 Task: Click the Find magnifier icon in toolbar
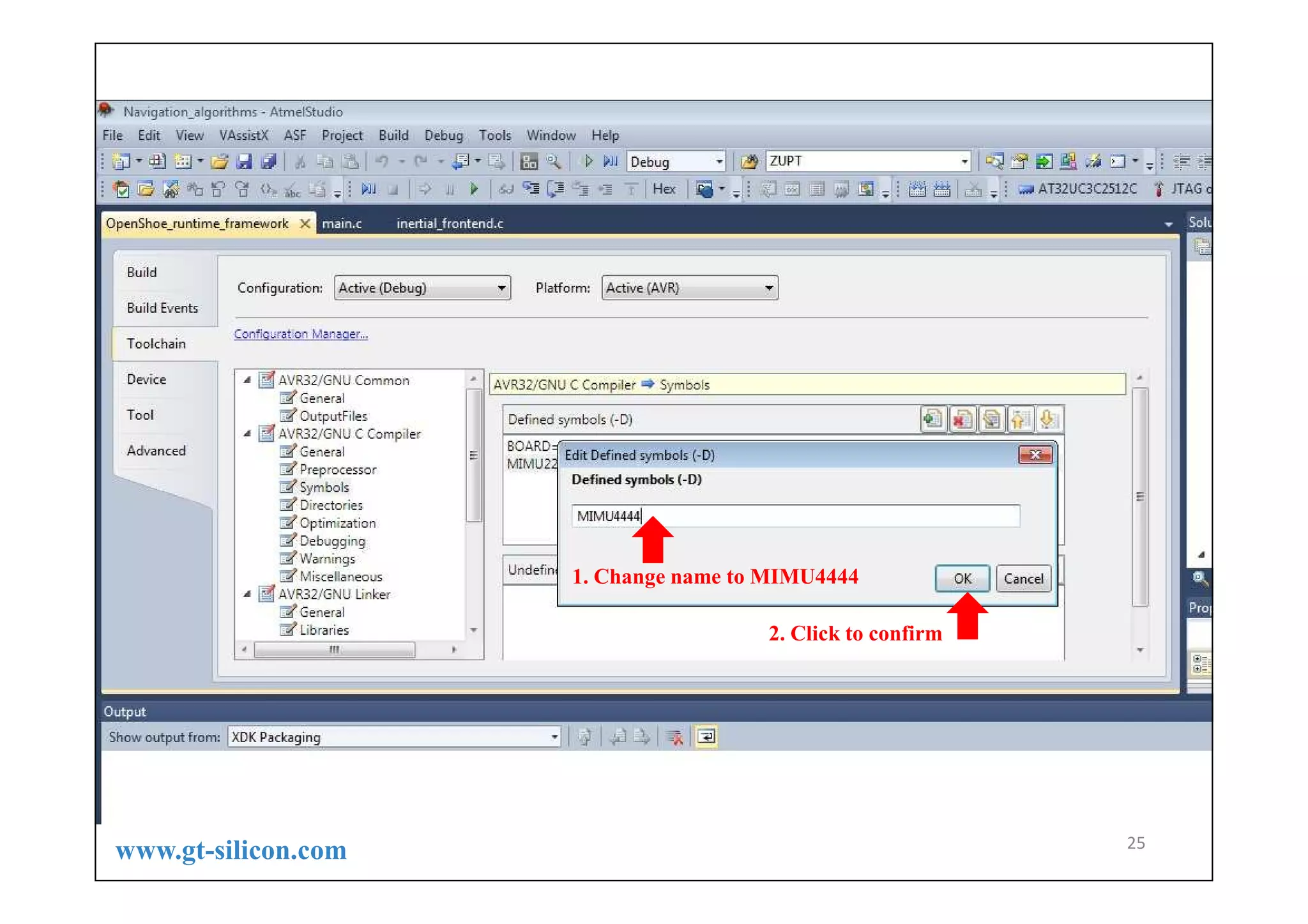point(553,162)
